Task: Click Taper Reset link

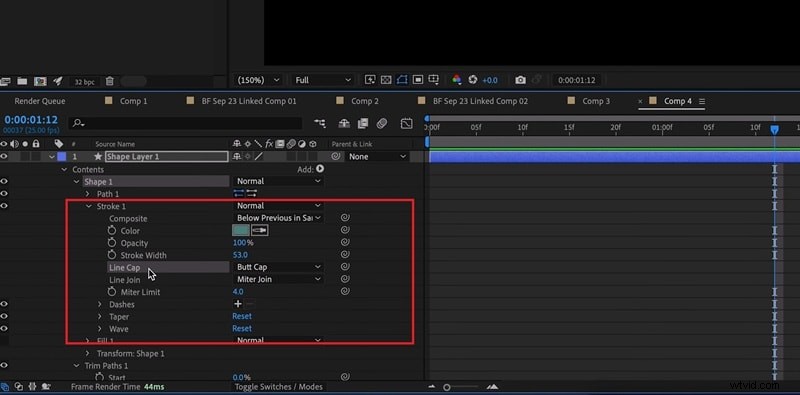Action: pos(242,316)
